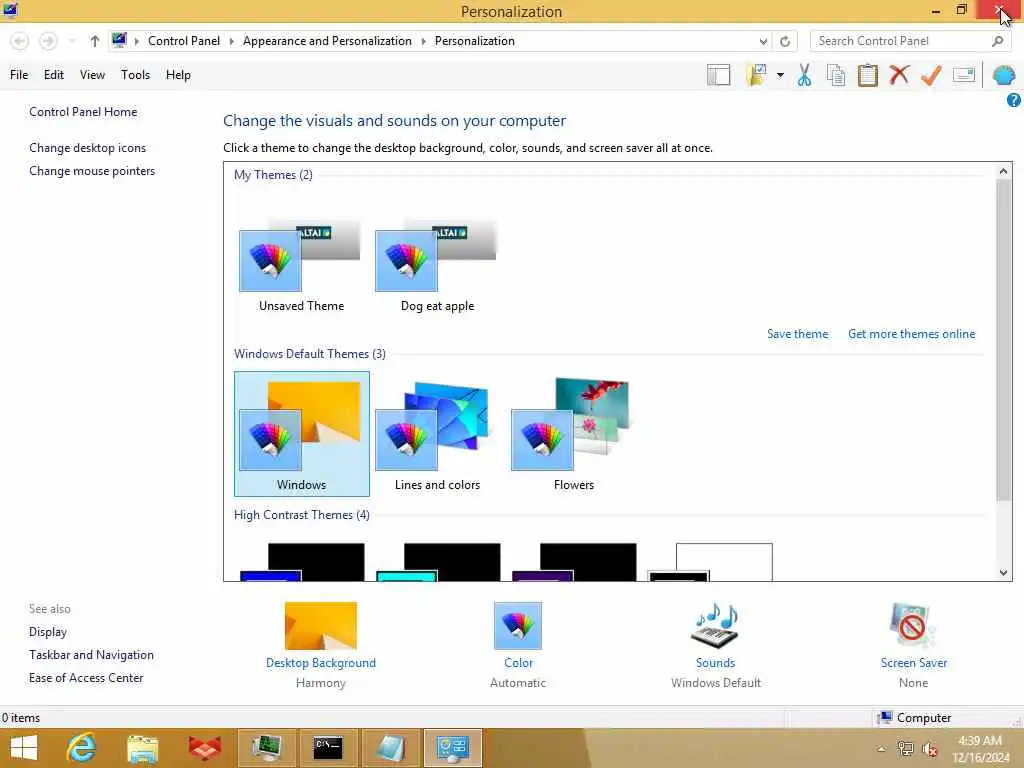Select the Windows default theme
1024x768 pixels.
[302, 434]
